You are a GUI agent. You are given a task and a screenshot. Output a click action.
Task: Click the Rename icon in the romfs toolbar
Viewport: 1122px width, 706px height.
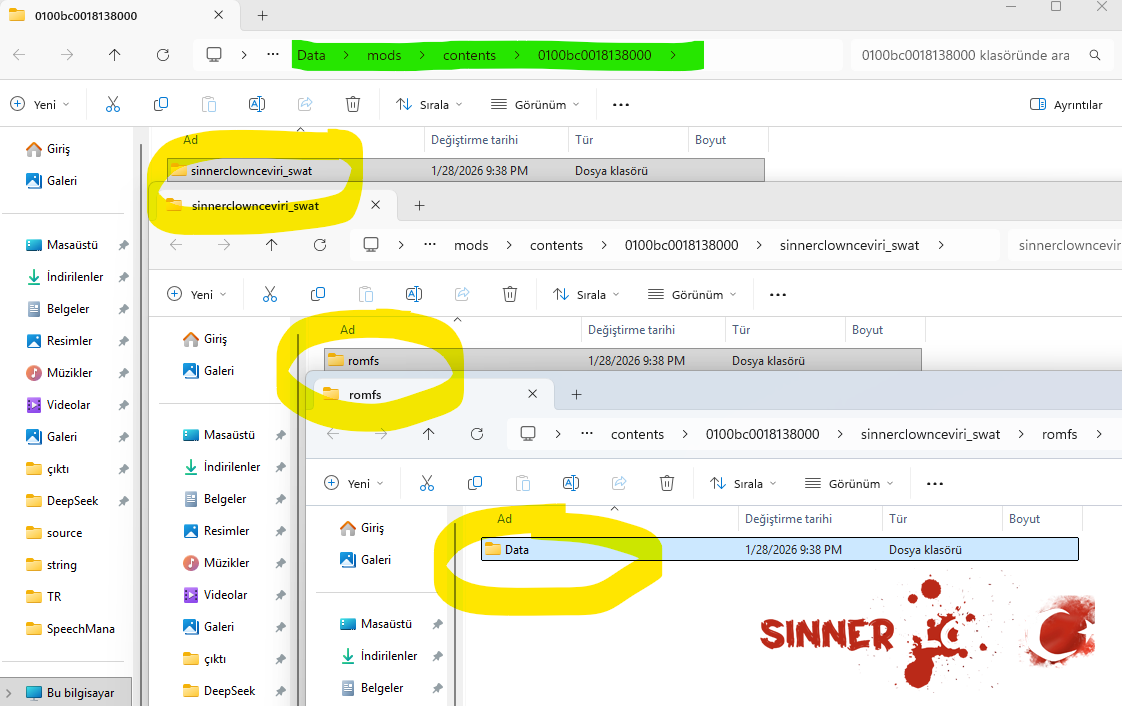[571, 483]
